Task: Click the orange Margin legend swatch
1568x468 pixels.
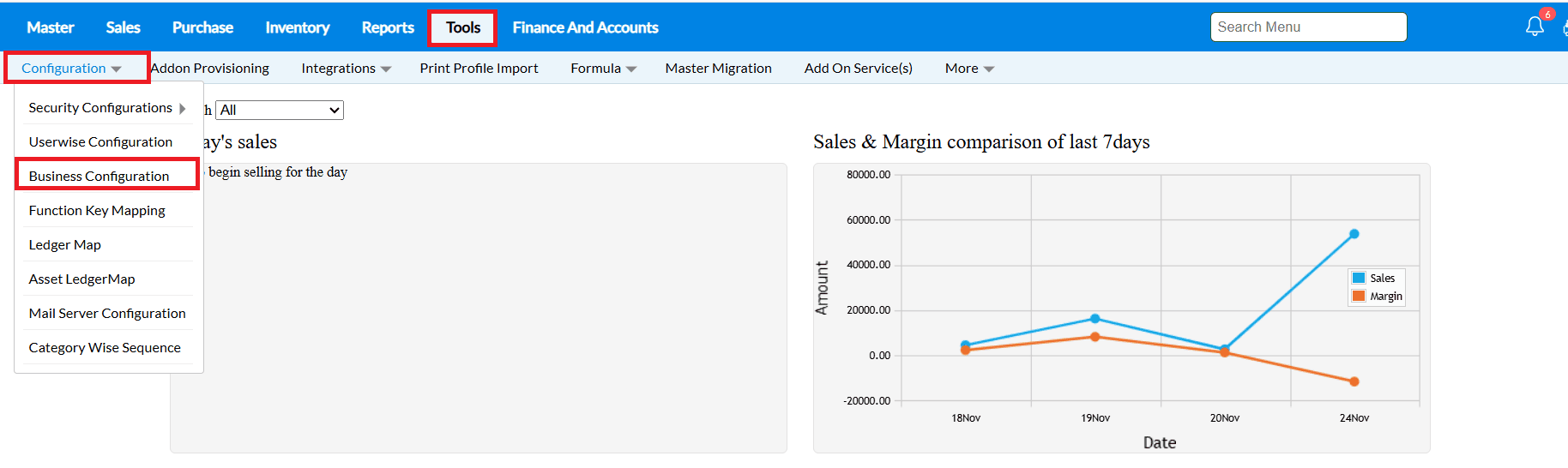Action: [x=1359, y=297]
